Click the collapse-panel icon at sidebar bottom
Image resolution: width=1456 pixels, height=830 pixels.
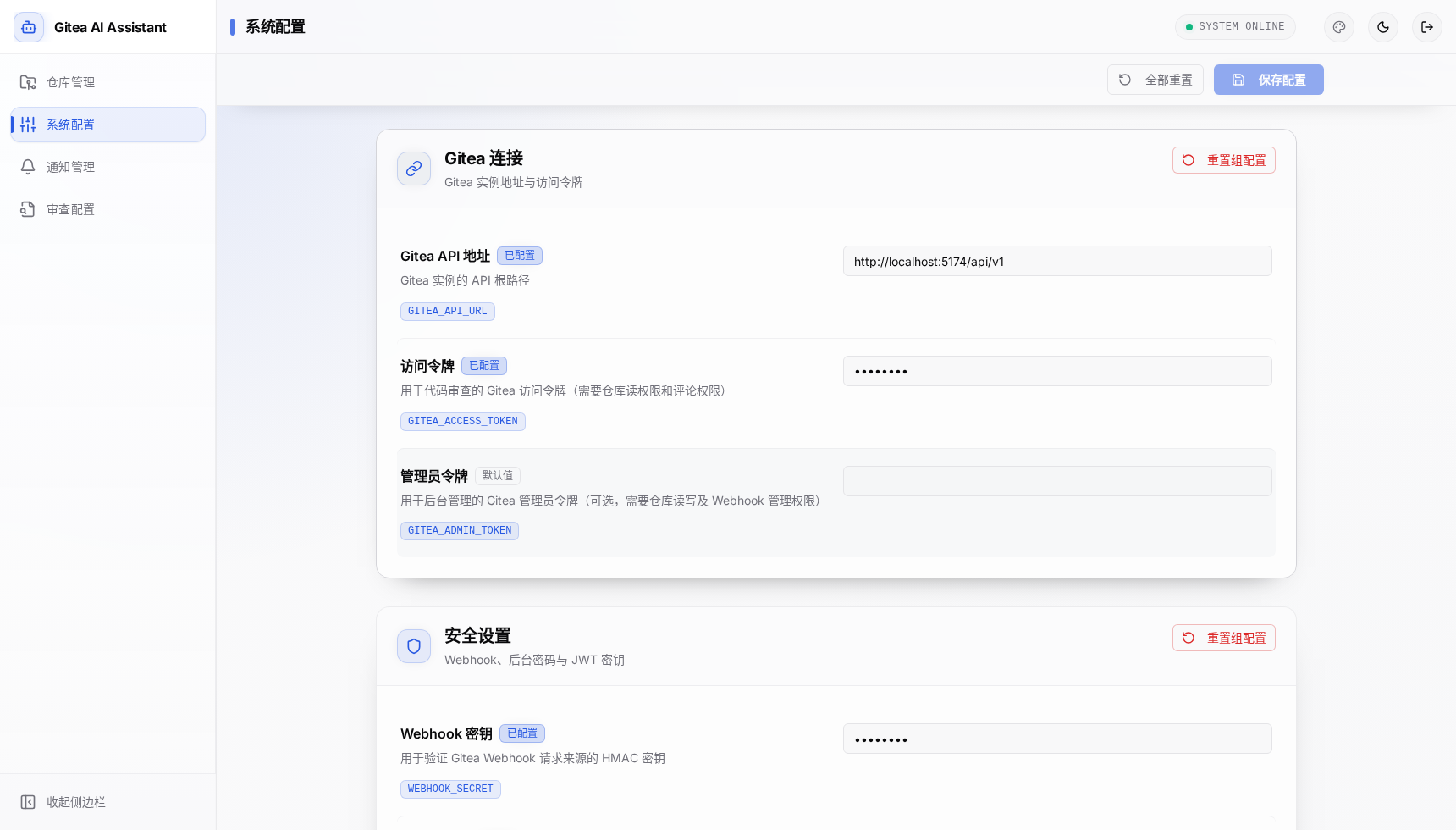click(28, 802)
